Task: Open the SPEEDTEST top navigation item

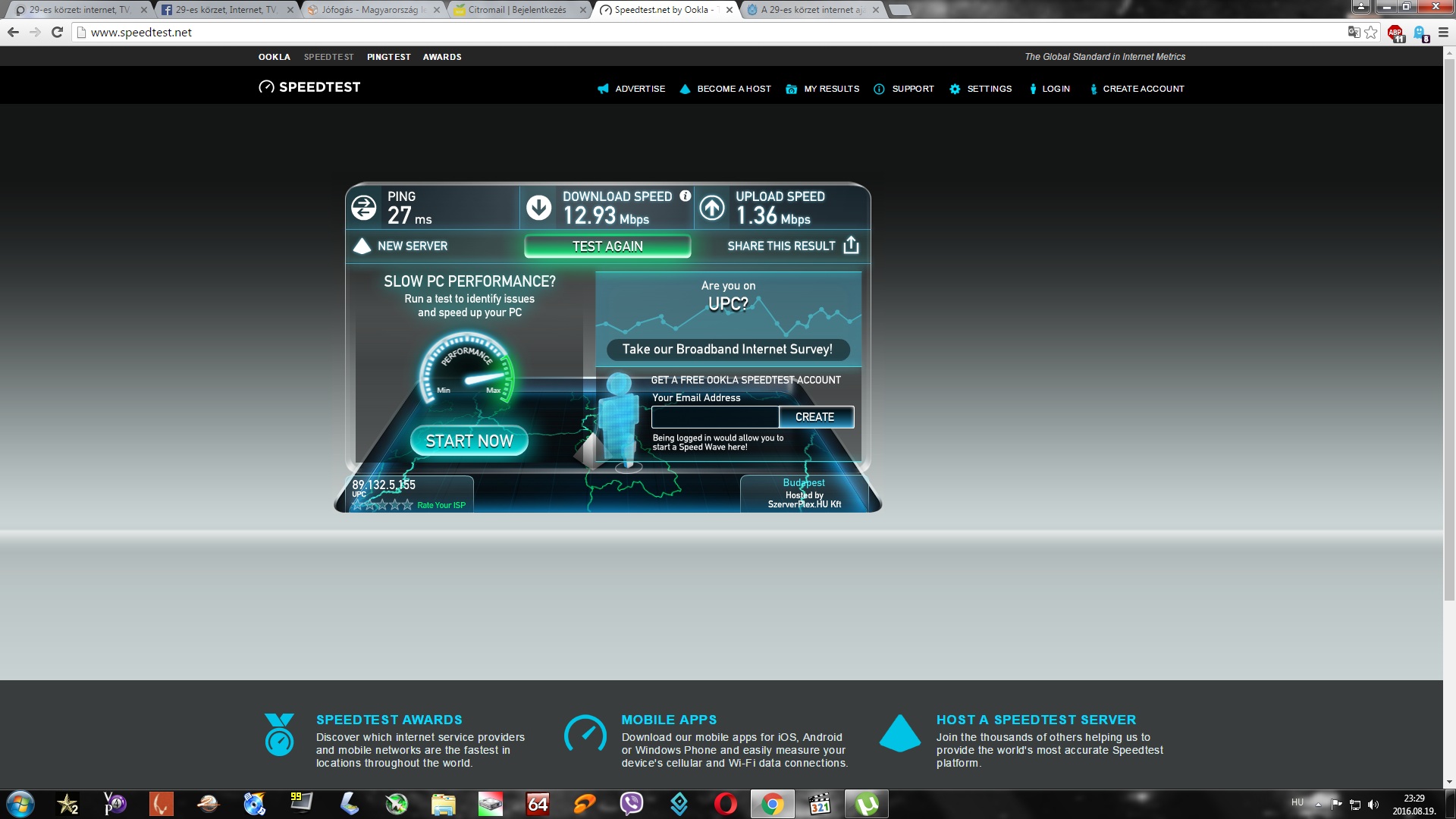Action: coord(328,57)
